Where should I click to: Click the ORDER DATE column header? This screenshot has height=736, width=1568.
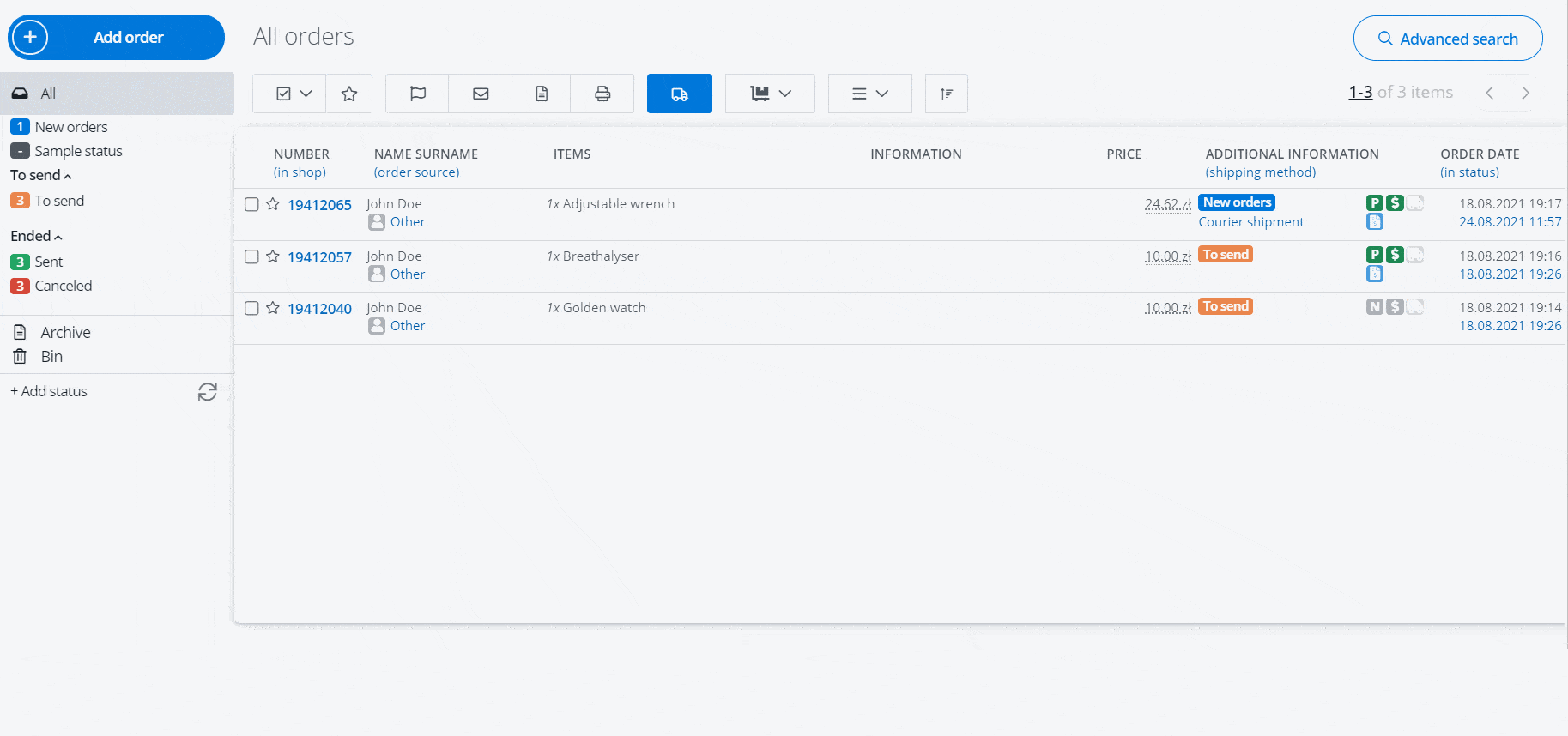[1480, 154]
